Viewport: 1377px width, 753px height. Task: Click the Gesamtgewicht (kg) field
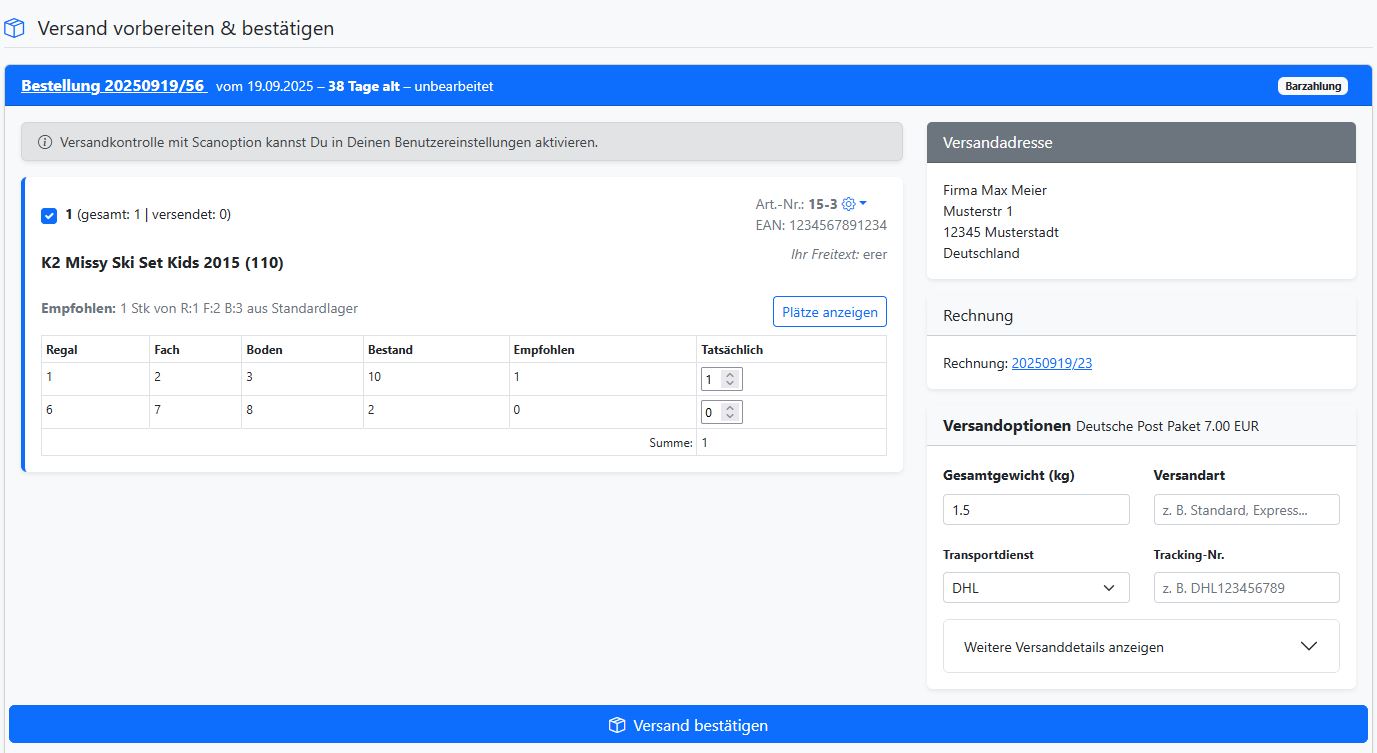pyautogui.click(x=1035, y=510)
